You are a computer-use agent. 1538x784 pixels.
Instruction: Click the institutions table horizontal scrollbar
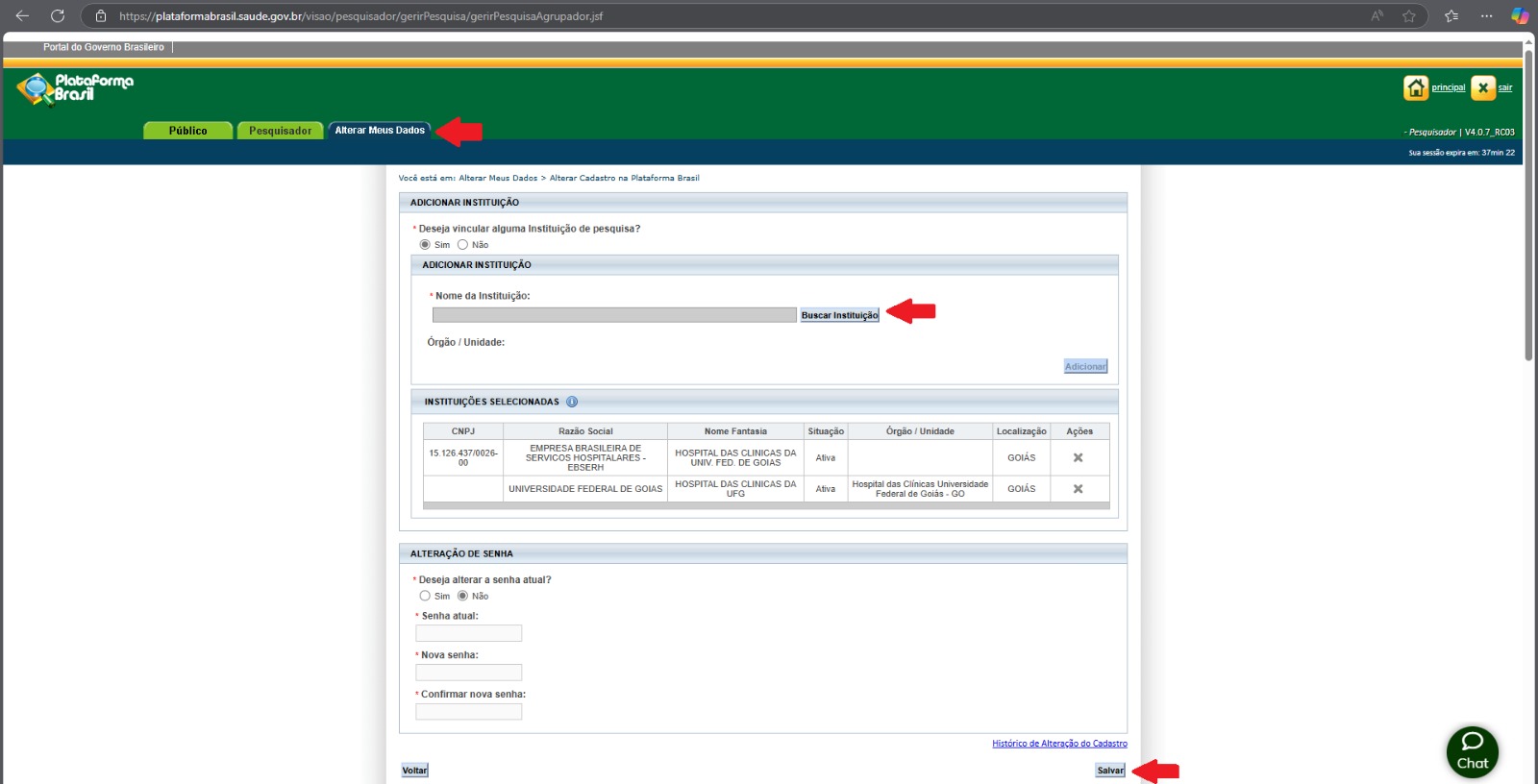(x=765, y=505)
